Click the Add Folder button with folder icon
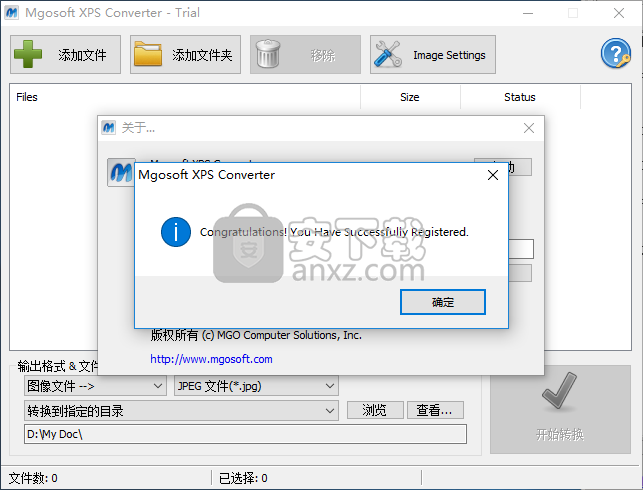This screenshot has width=643, height=490. (x=185, y=55)
